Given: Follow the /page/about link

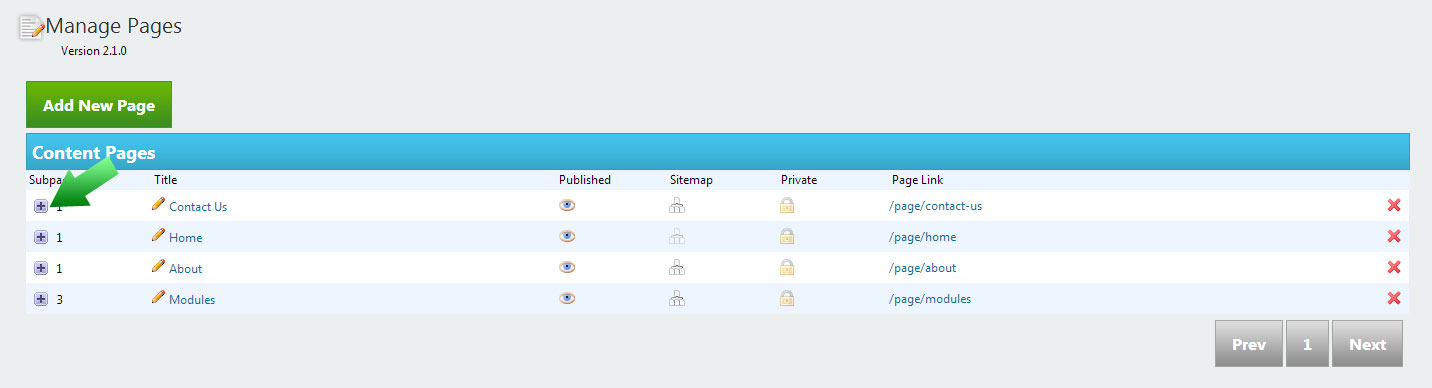Looking at the screenshot, I should (x=922, y=268).
